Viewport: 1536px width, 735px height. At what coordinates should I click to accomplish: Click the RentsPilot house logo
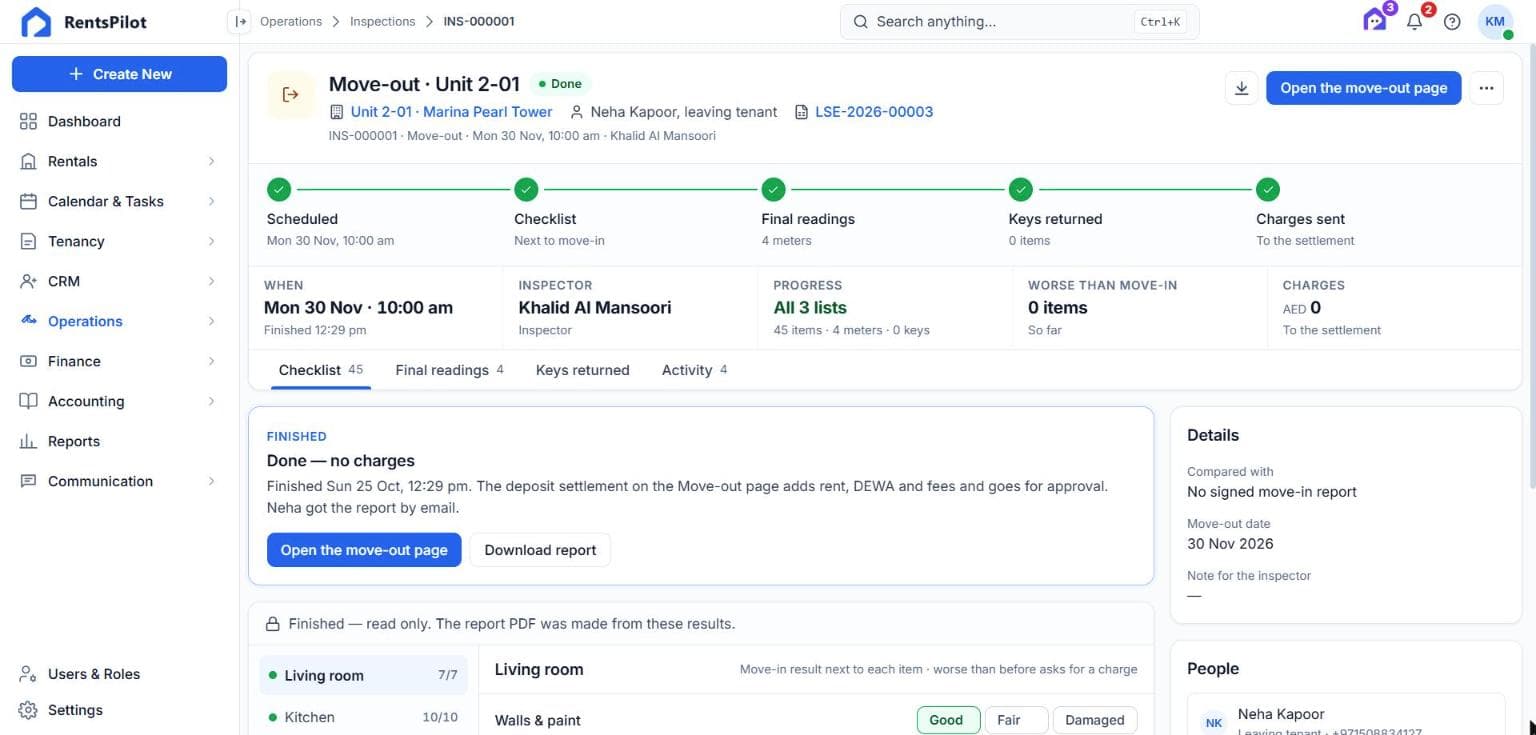pos(36,21)
